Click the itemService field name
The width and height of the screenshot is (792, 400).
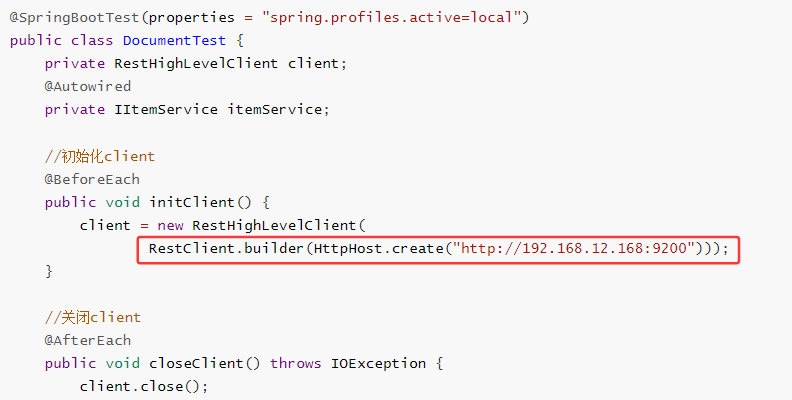[275, 110]
